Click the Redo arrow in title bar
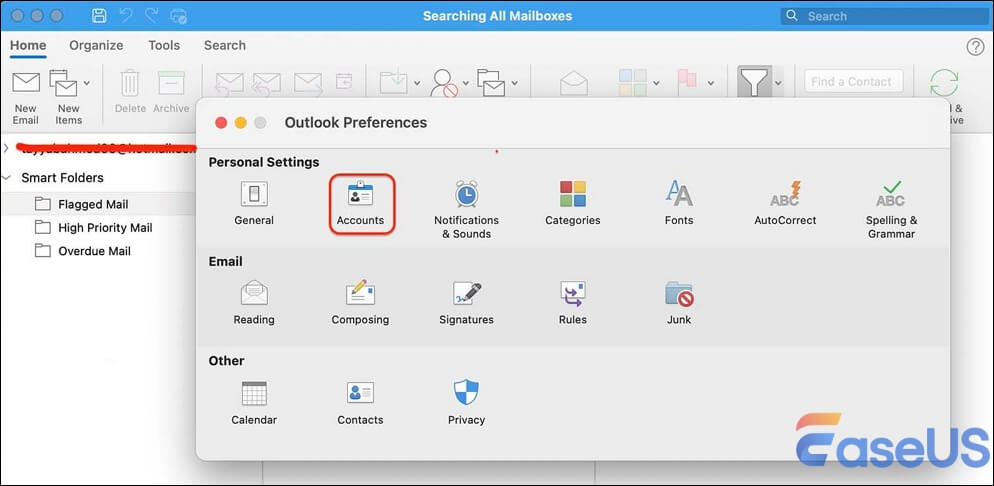Viewport: 994px width, 486px height. [x=152, y=16]
